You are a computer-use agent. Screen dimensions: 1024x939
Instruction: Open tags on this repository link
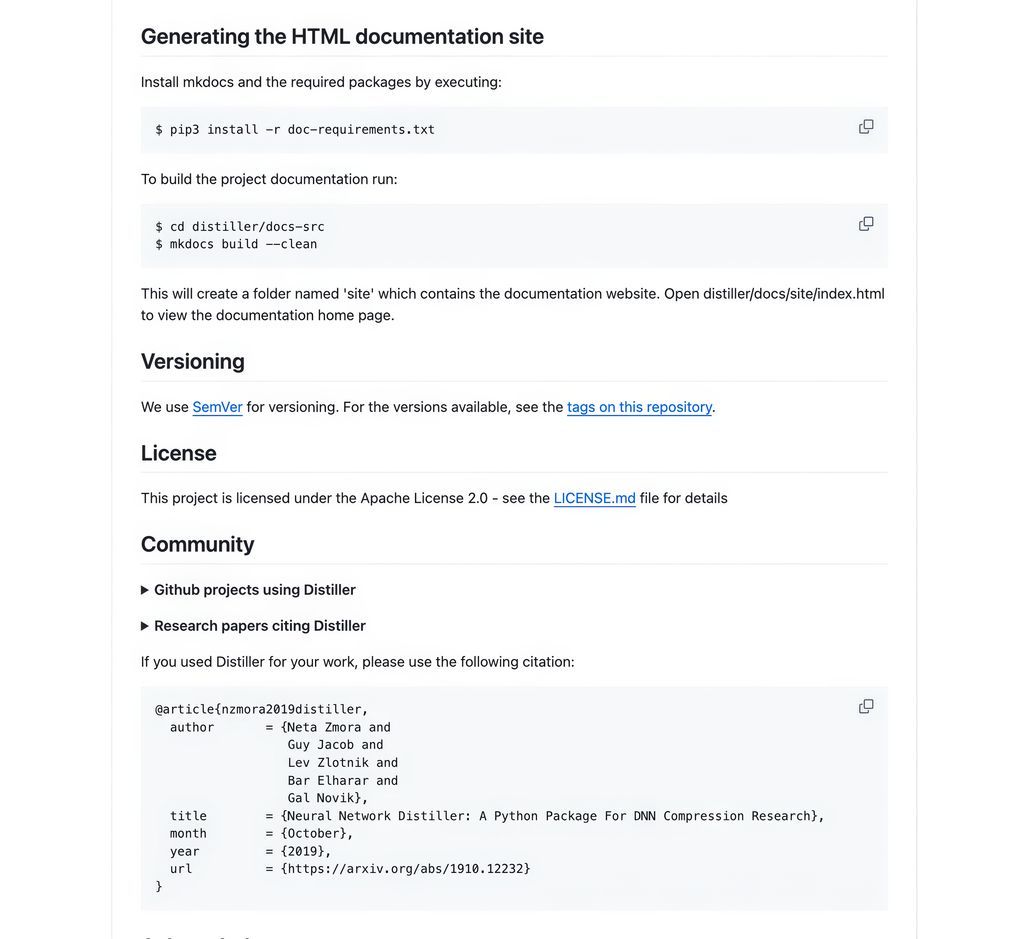point(639,407)
